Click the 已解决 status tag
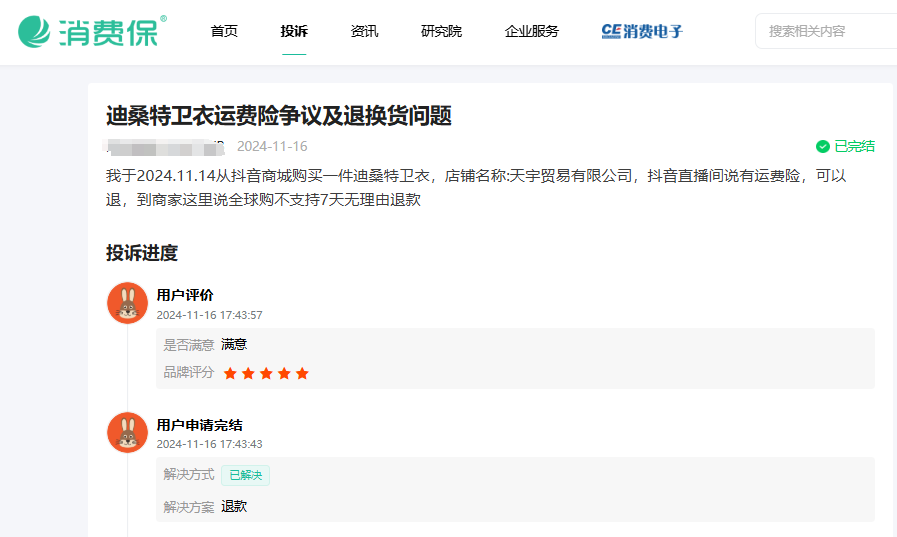This screenshot has width=897, height=537. coord(245,475)
